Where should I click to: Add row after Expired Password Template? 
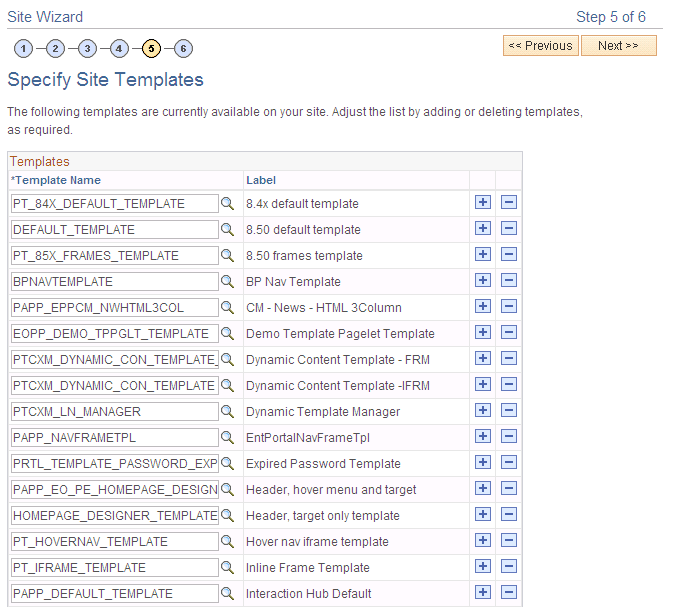[x=483, y=462]
